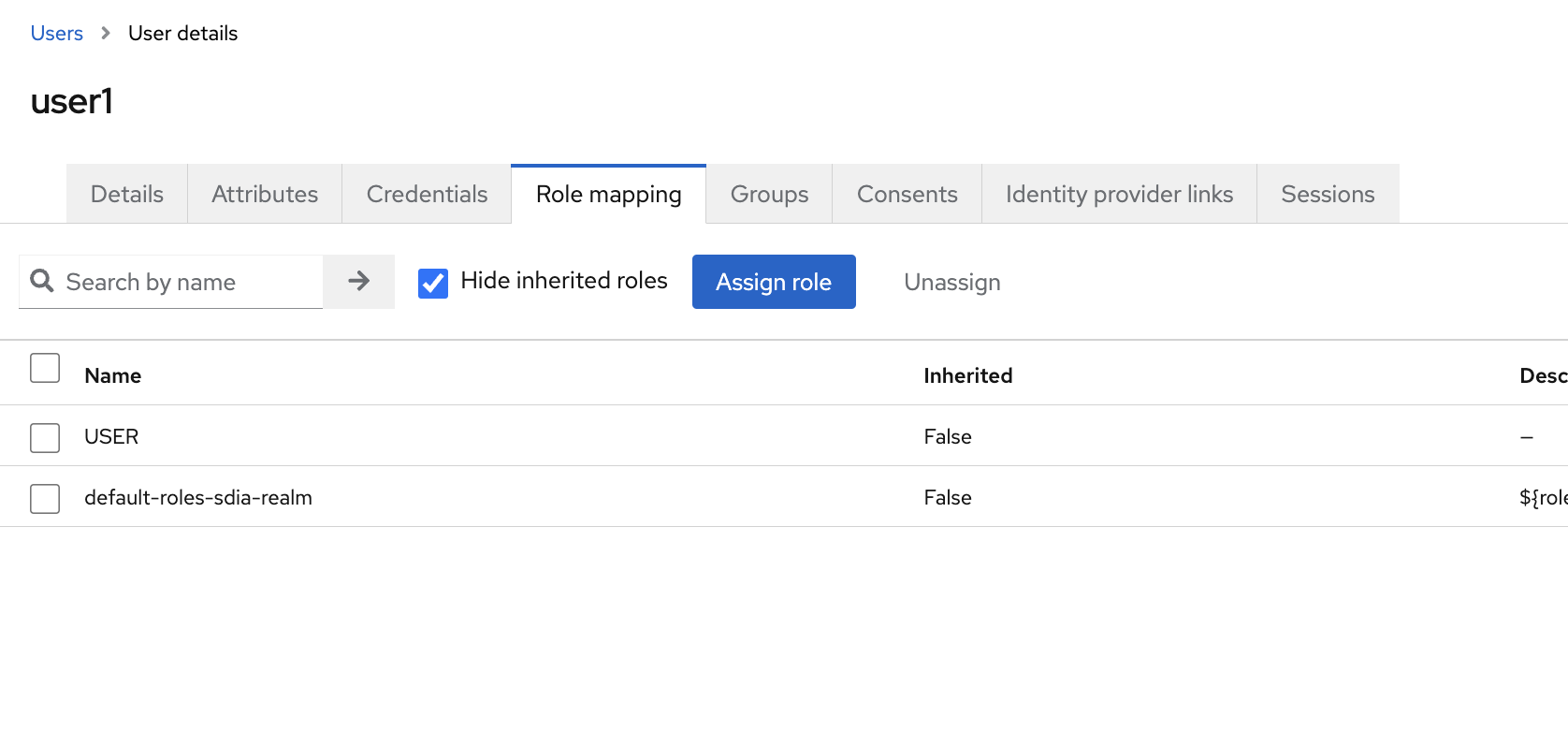
Task: Click the Name column header
Action: tap(113, 375)
